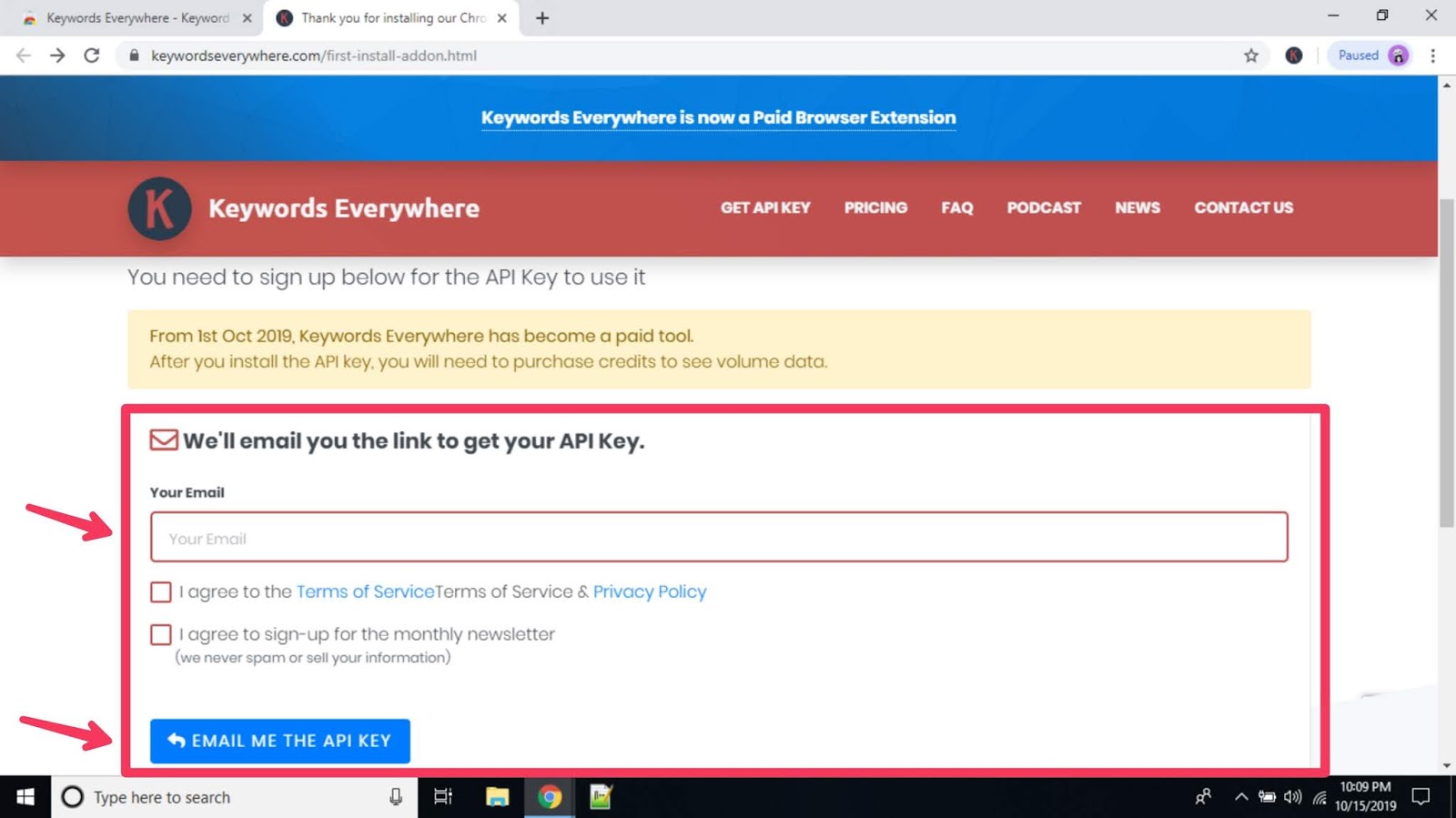Screen dimensions: 1456x818
Task: Open File Explorer from the taskbar
Action: click(497, 797)
